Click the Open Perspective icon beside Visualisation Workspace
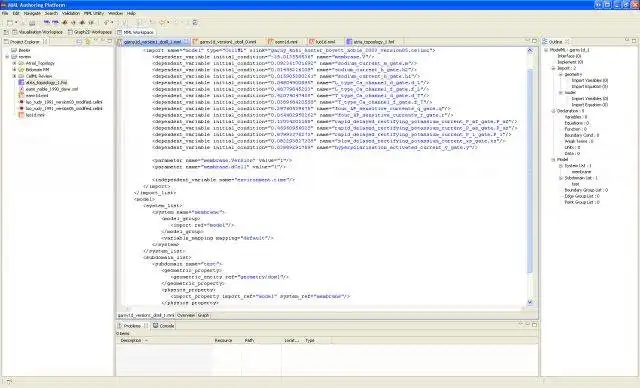This screenshot has width=640, height=388. point(6,32)
